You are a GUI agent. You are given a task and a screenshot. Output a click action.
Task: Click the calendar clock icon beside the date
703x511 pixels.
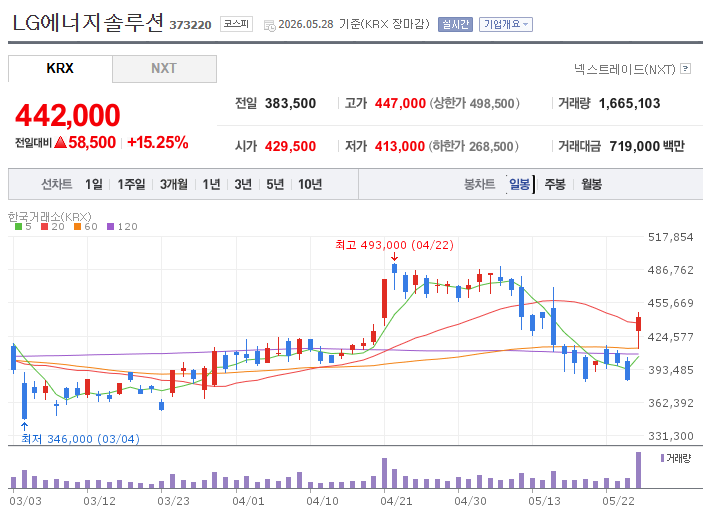click(x=270, y=26)
